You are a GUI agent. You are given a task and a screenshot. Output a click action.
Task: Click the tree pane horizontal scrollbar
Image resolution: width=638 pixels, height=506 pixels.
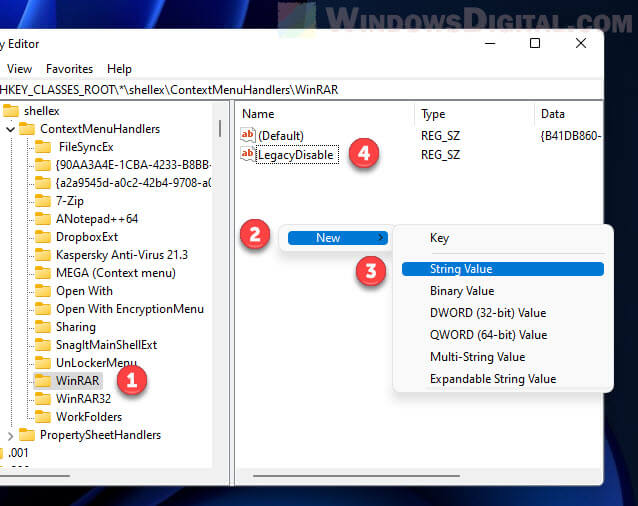[35, 475]
